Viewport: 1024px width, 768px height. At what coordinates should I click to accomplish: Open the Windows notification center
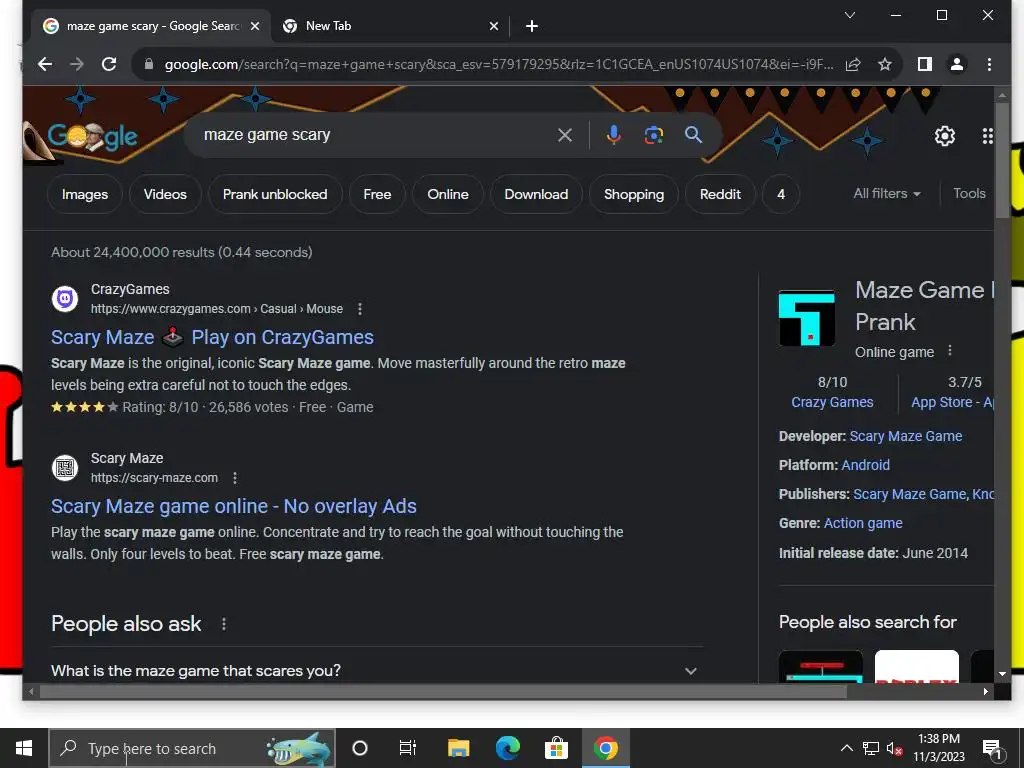993,750
